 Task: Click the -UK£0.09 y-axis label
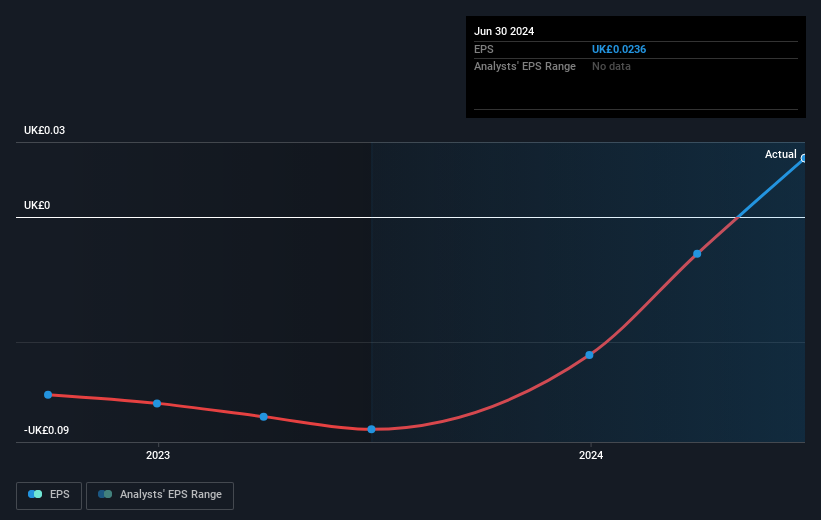click(46, 430)
